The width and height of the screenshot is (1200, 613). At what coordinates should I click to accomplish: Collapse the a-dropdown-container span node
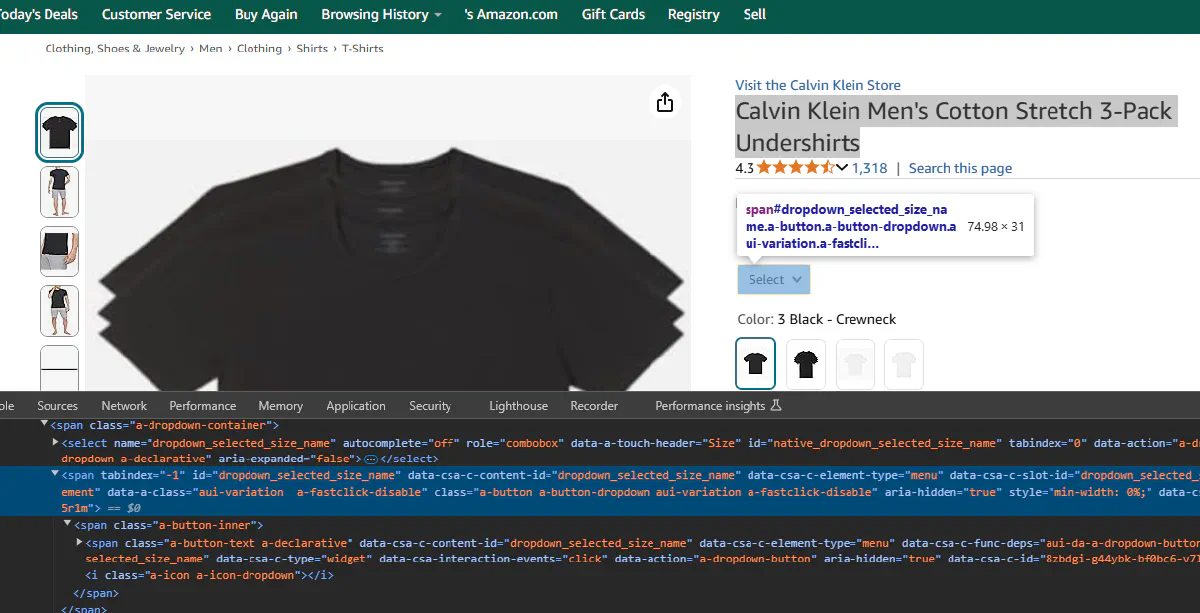click(x=43, y=425)
